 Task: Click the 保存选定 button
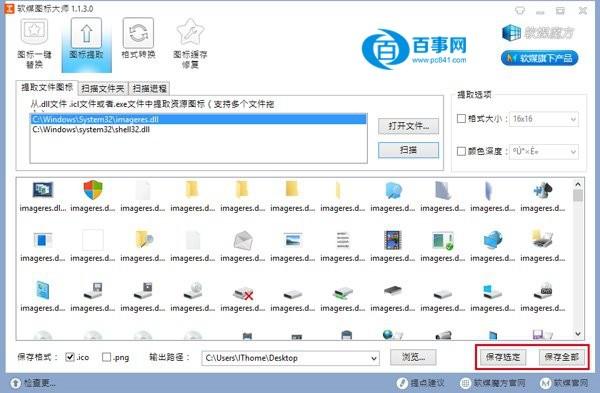[503, 357]
